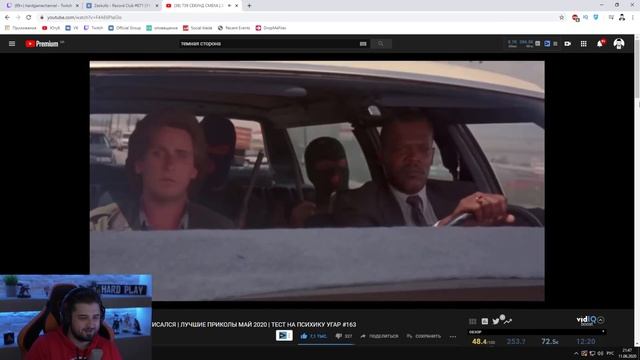Open the taskbar clock and date
The height and width of the screenshot is (360, 640).
[627, 353]
